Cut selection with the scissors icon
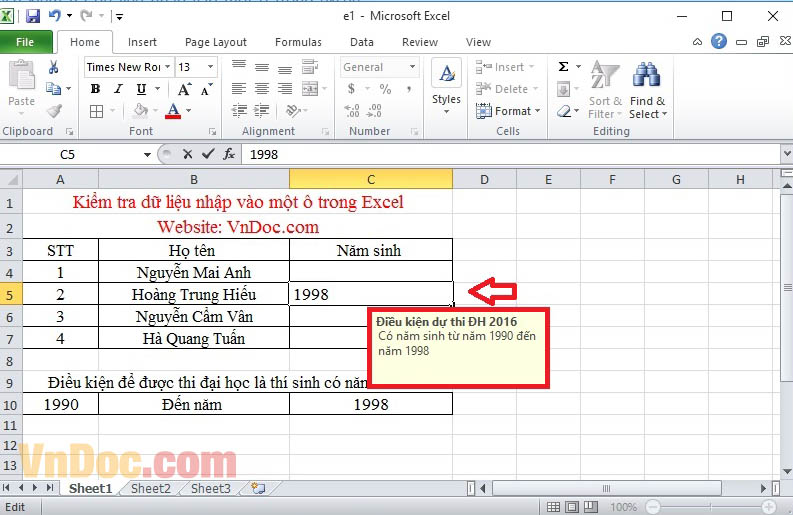793x515 pixels. click(53, 67)
